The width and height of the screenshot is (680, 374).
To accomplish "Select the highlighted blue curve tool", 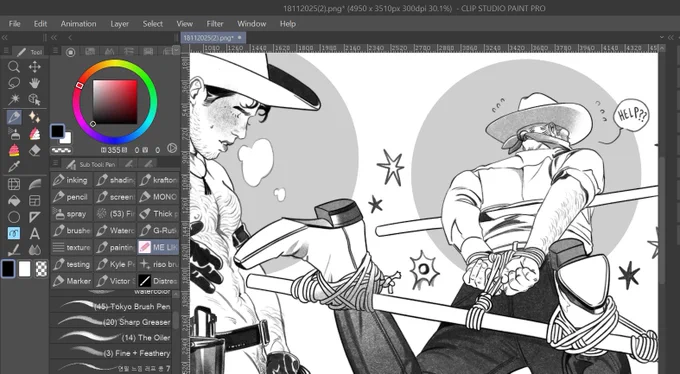I will pos(14,233).
